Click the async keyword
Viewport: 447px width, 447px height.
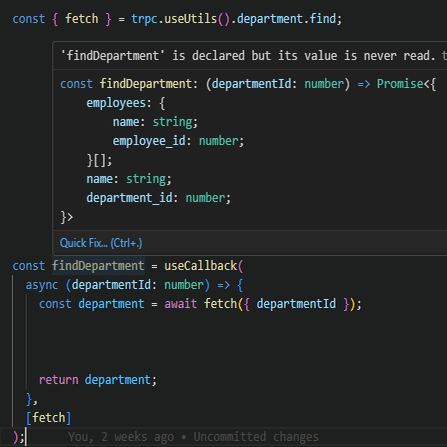click(42, 285)
